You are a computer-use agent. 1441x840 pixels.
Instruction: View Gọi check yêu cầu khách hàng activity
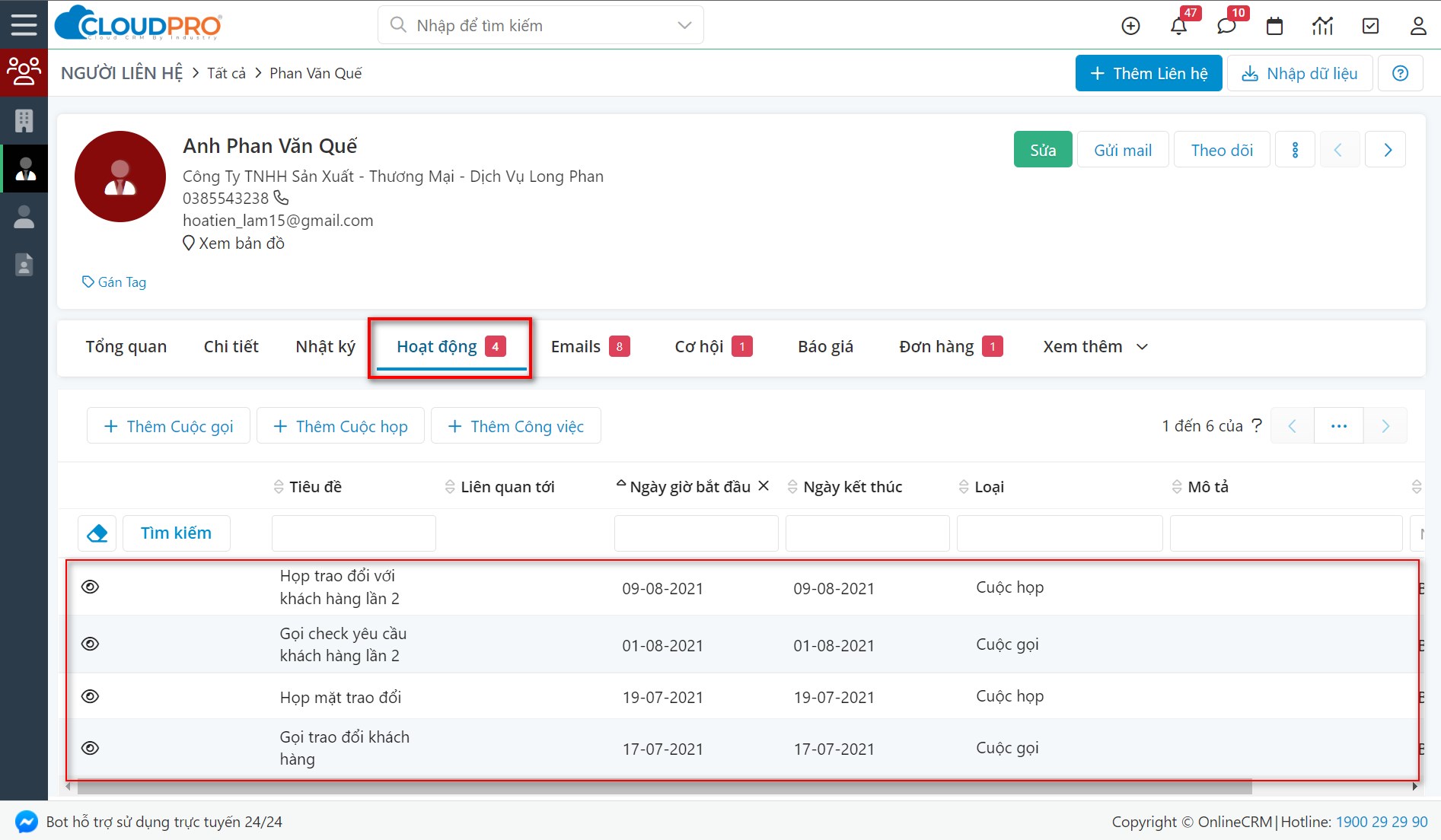pos(90,644)
